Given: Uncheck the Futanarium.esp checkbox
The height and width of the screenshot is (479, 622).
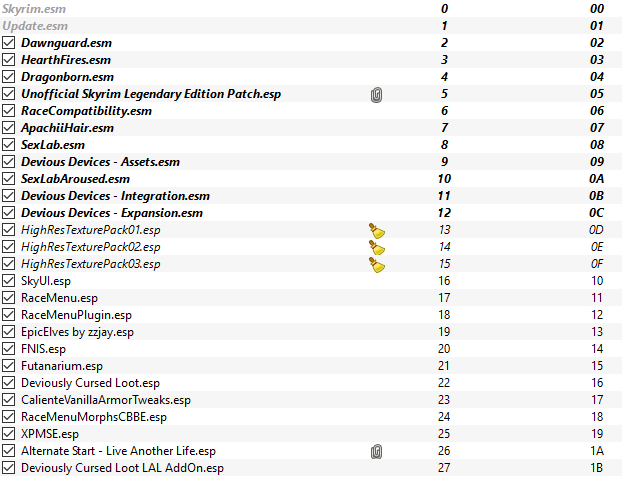Looking at the screenshot, I should [x=8, y=366].
